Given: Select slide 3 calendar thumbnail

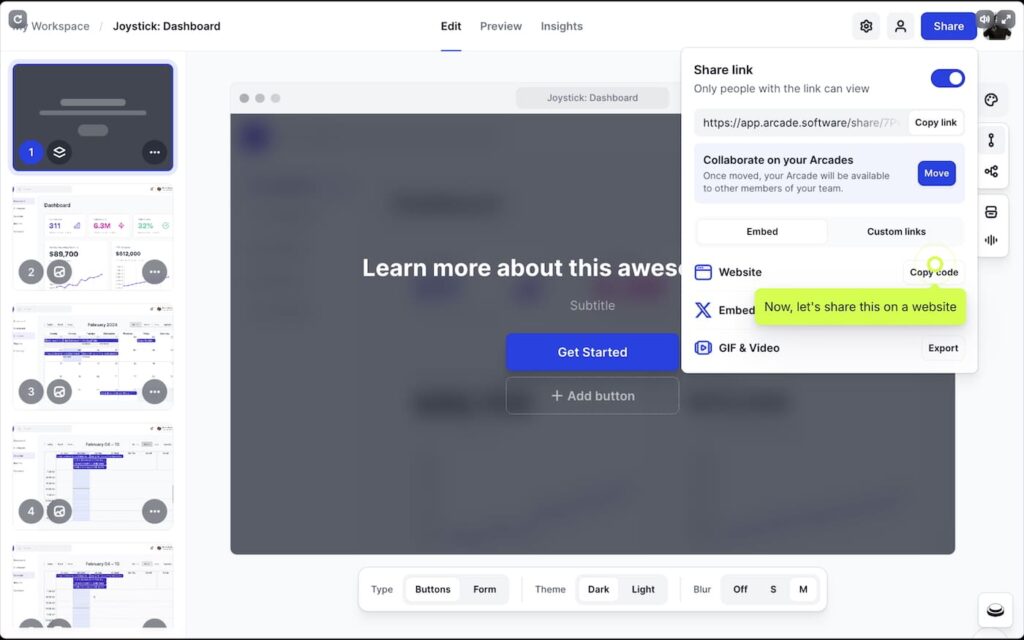Looking at the screenshot, I should click(x=93, y=357).
